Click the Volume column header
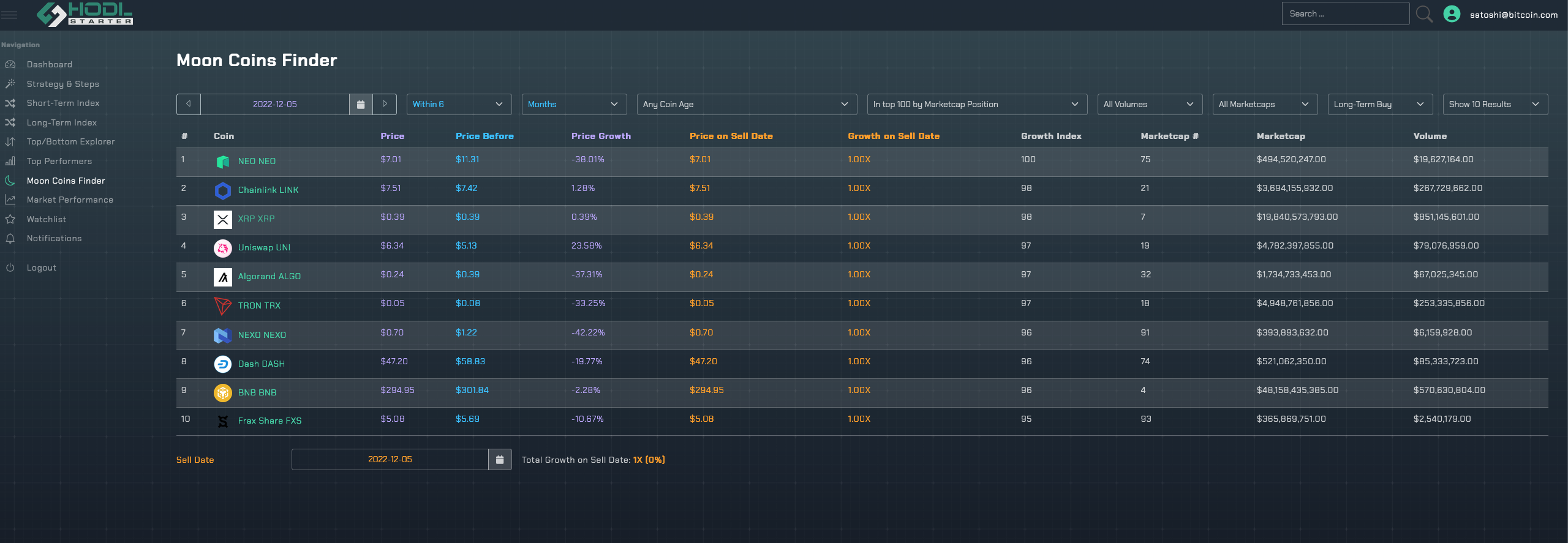 pyautogui.click(x=1430, y=136)
